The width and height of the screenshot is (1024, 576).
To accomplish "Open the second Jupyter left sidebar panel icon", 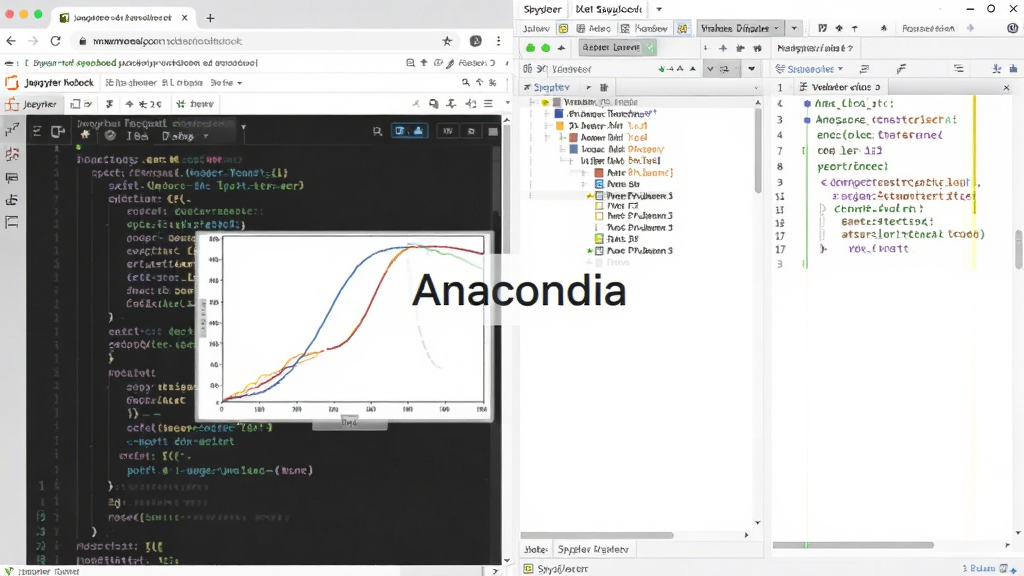I will pyautogui.click(x=12, y=155).
